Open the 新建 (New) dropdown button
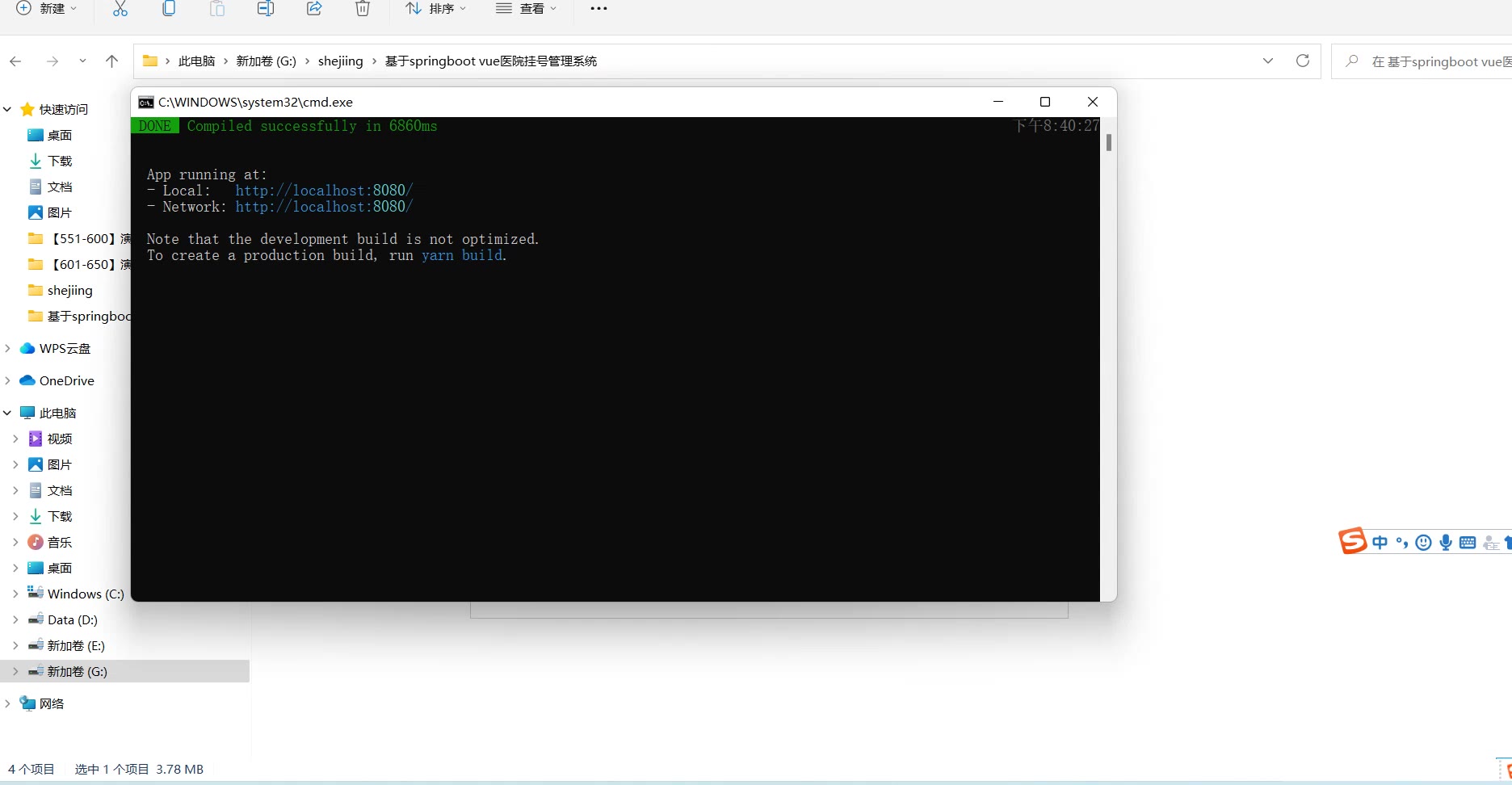Screen dimensions: 1512x785 click(47, 8)
